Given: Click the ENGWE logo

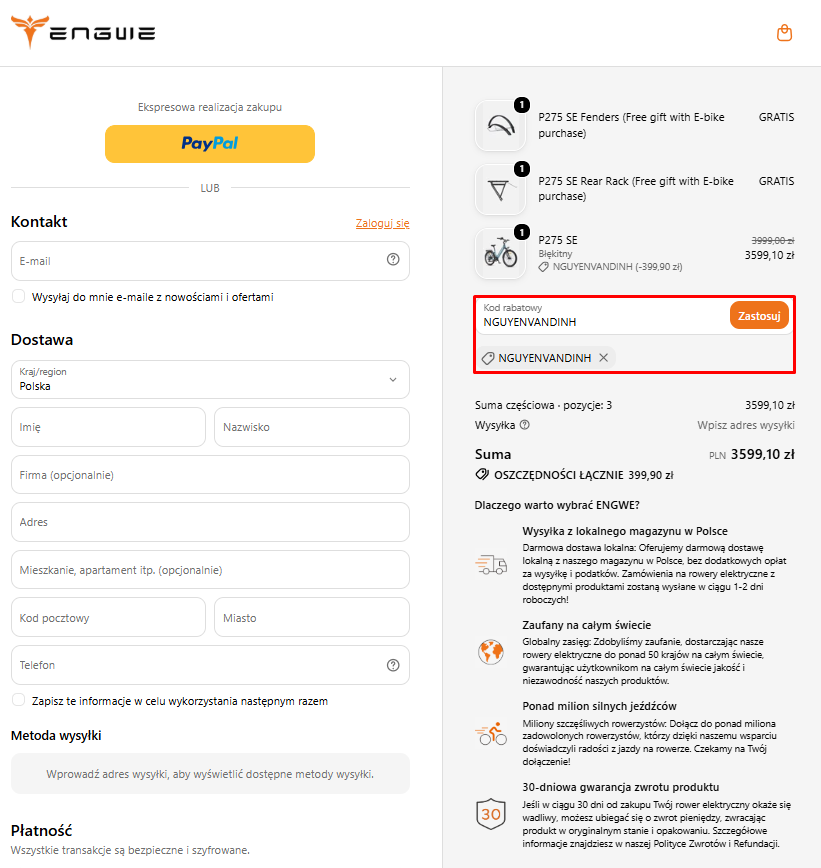Looking at the screenshot, I should click(83, 32).
